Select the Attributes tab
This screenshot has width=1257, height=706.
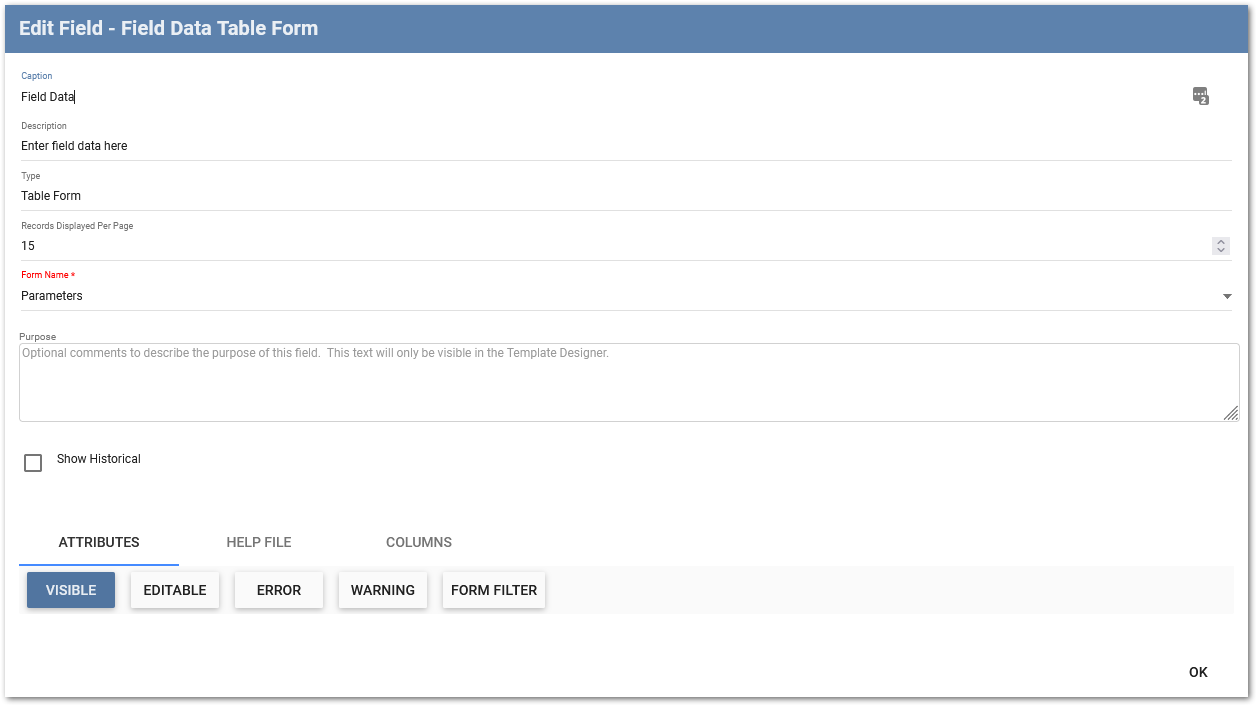click(99, 542)
